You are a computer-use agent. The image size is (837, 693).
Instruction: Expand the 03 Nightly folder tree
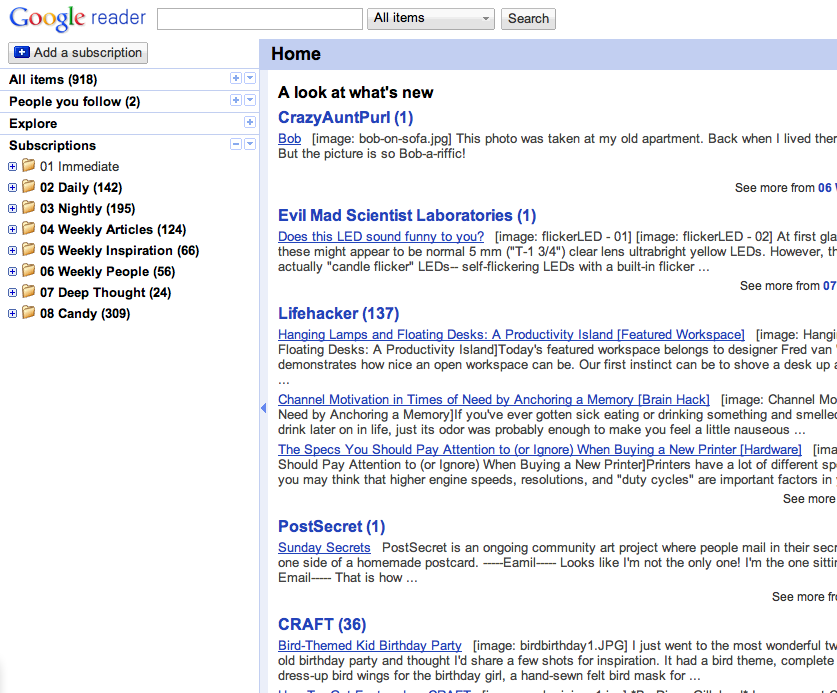[x=12, y=208]
